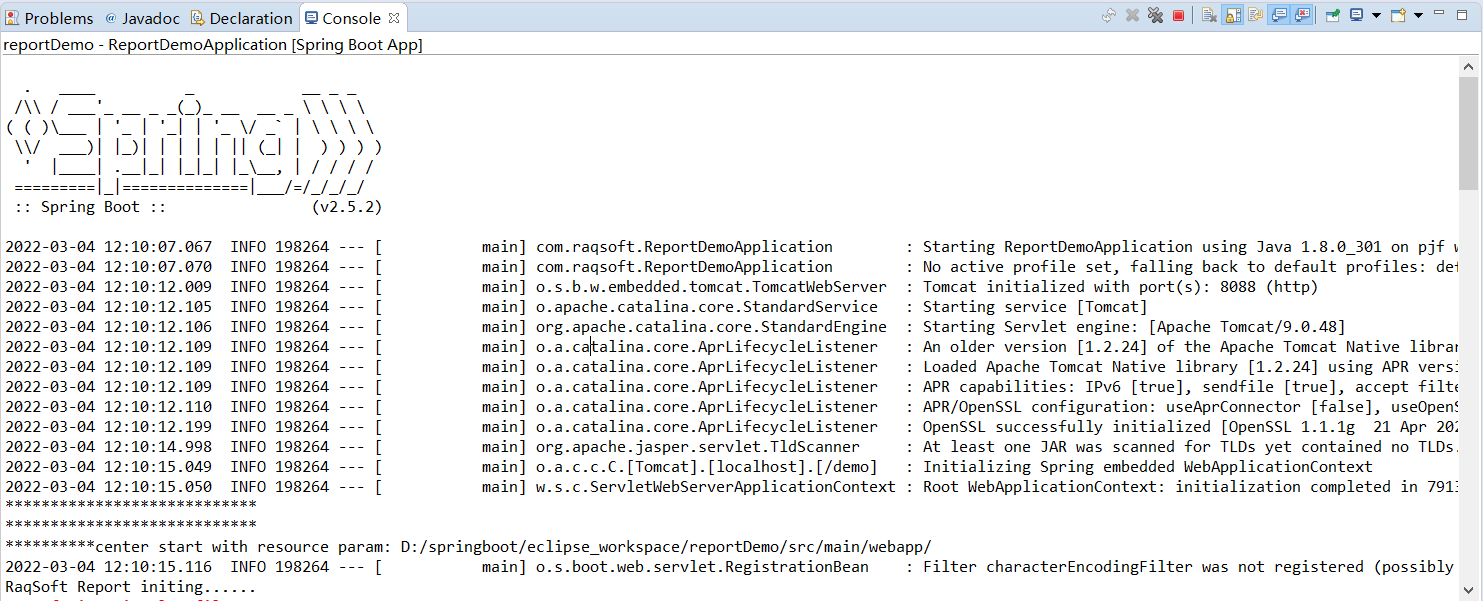Click the Display Selected Console monitor icon
The height and width of the screenshot is (601, 1483).
point(1357,15)
